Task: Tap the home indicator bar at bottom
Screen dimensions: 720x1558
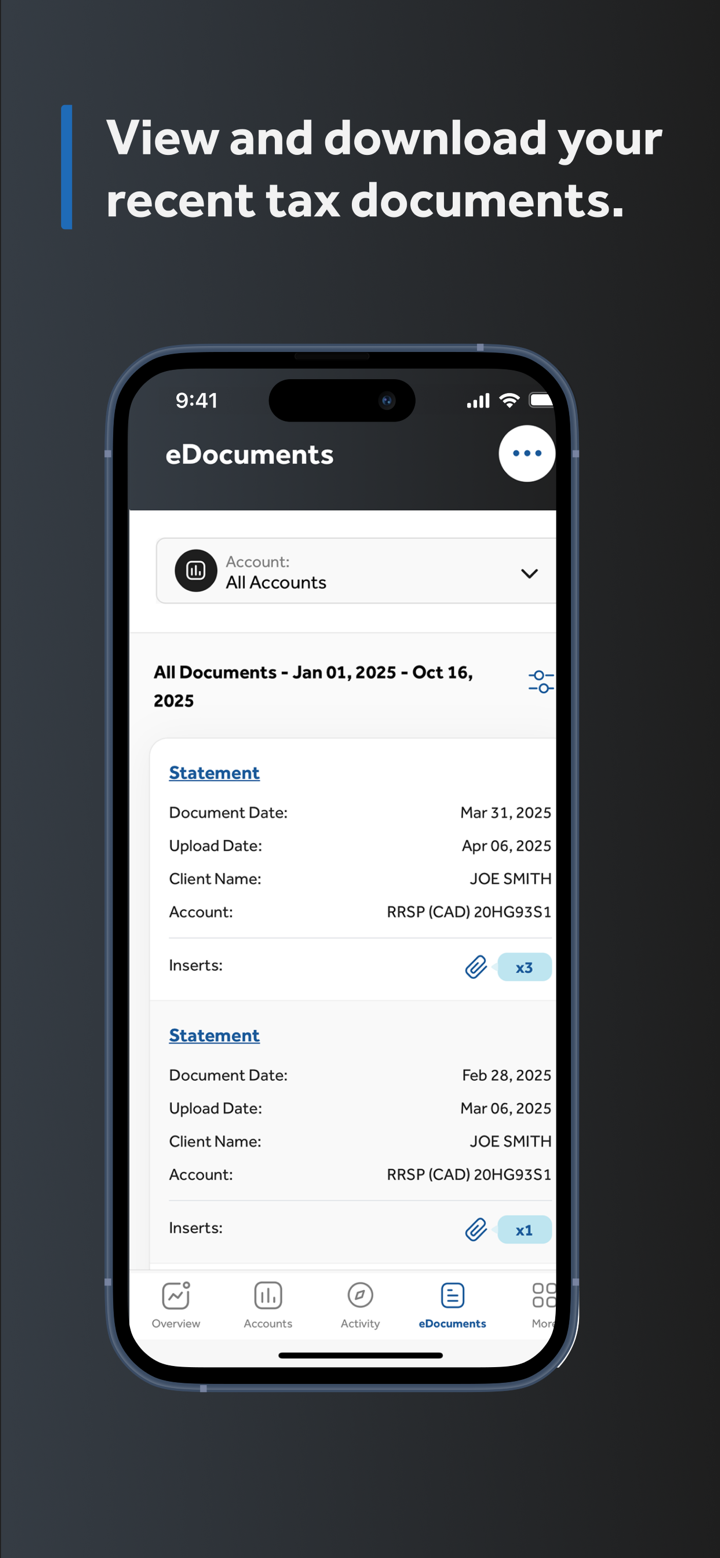Action: tap(360, 1356)
